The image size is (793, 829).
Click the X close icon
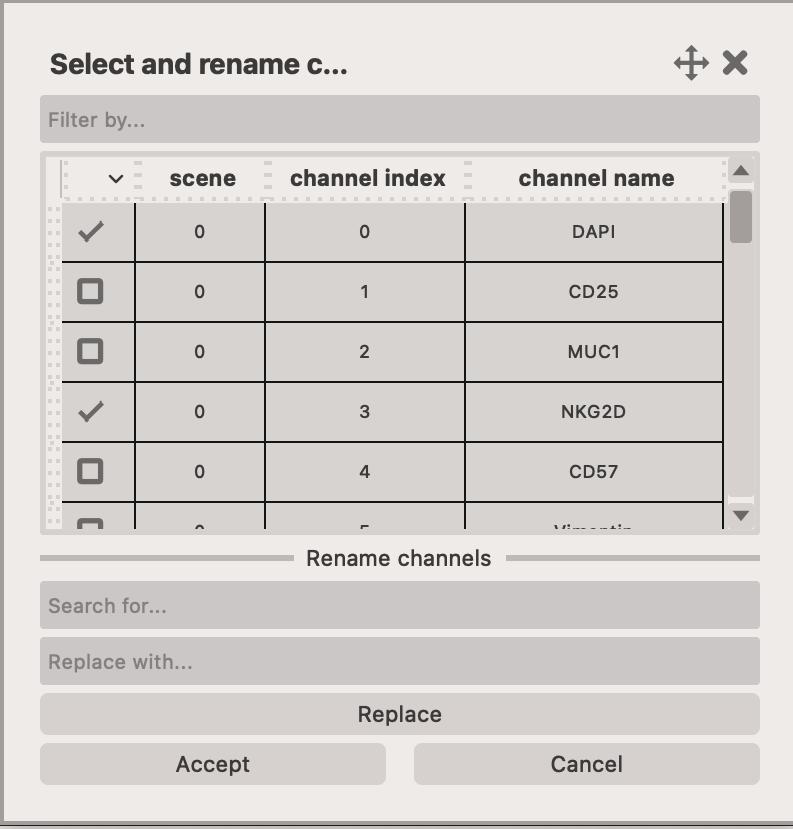(x=735, y=63)
